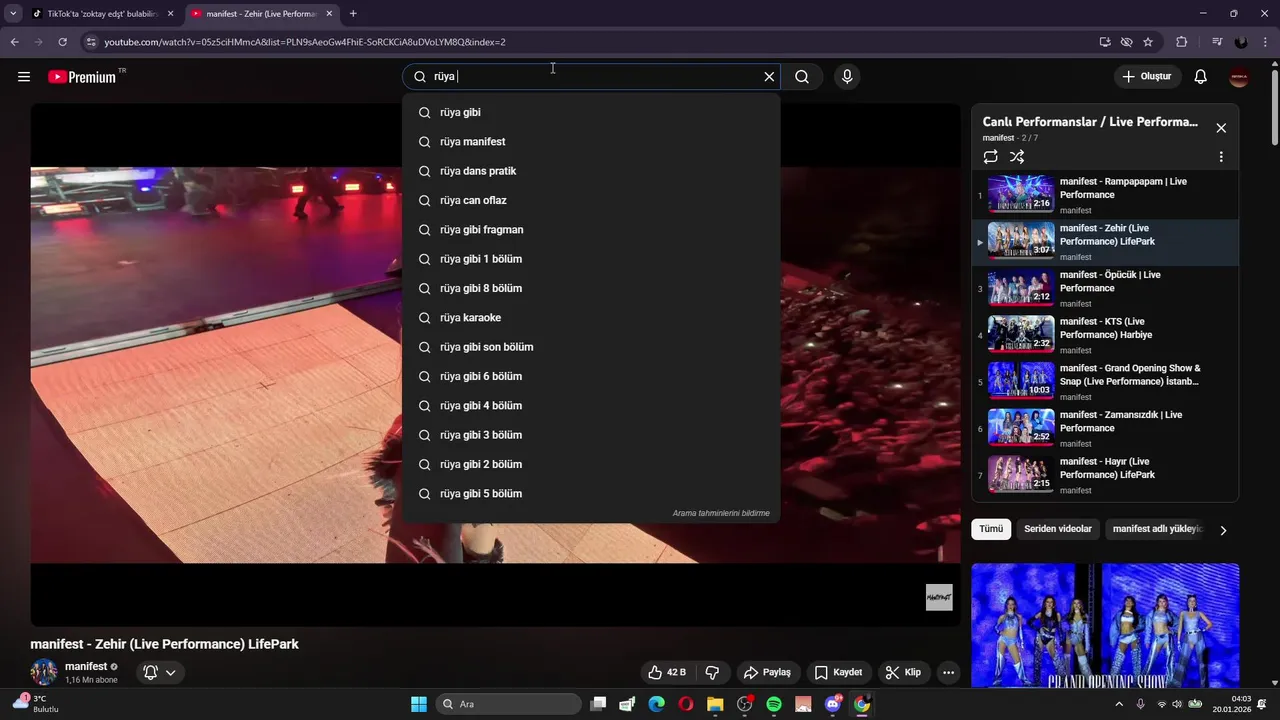Choose suggestion 'rüya karaoke'

591,318
